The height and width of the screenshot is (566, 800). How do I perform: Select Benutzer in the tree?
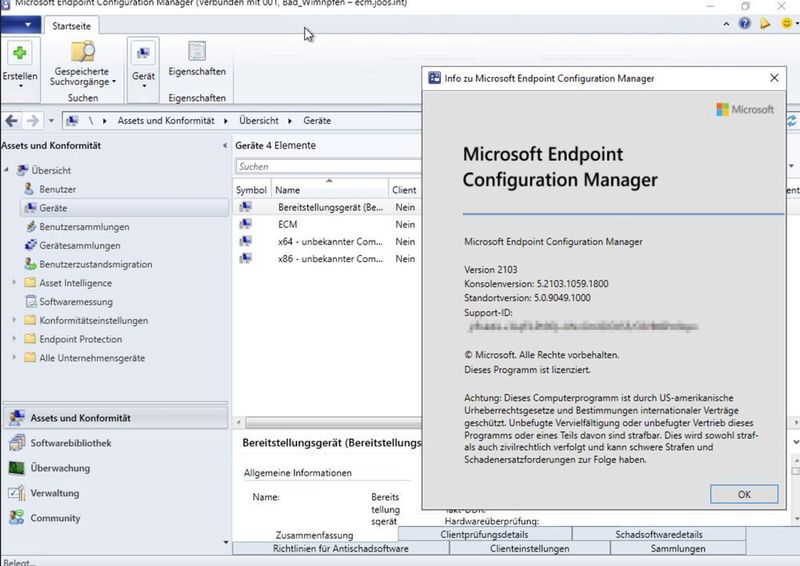tap(57, 189)
